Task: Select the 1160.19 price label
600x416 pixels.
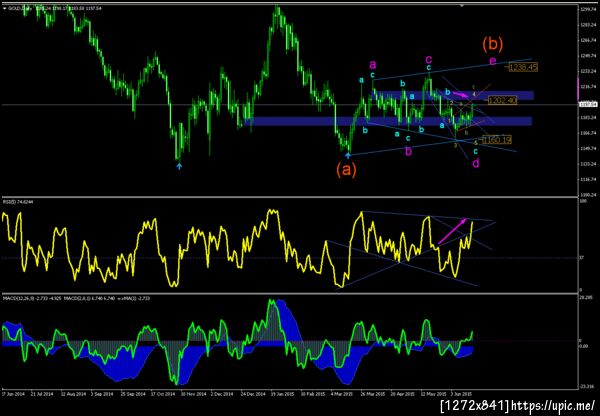Action: pyautogui.click(x=497, y=140)
